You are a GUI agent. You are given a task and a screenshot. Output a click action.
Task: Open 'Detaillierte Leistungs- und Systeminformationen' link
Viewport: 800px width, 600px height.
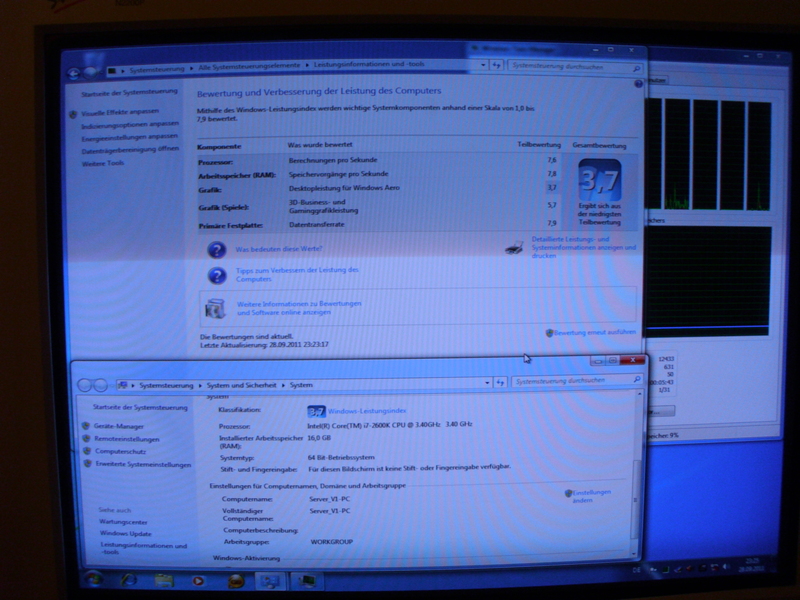584,247
